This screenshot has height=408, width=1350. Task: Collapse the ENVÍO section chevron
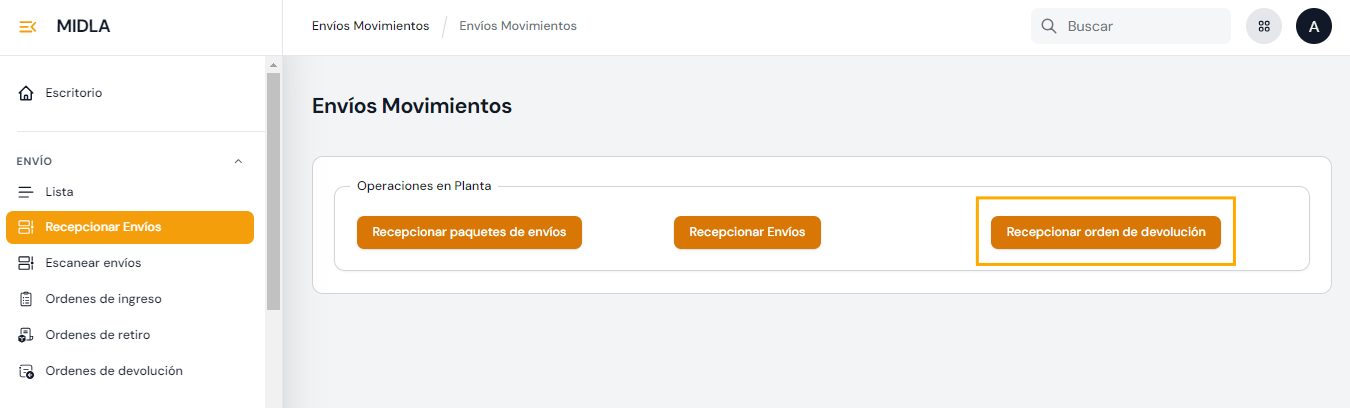[x=238, y=161]
